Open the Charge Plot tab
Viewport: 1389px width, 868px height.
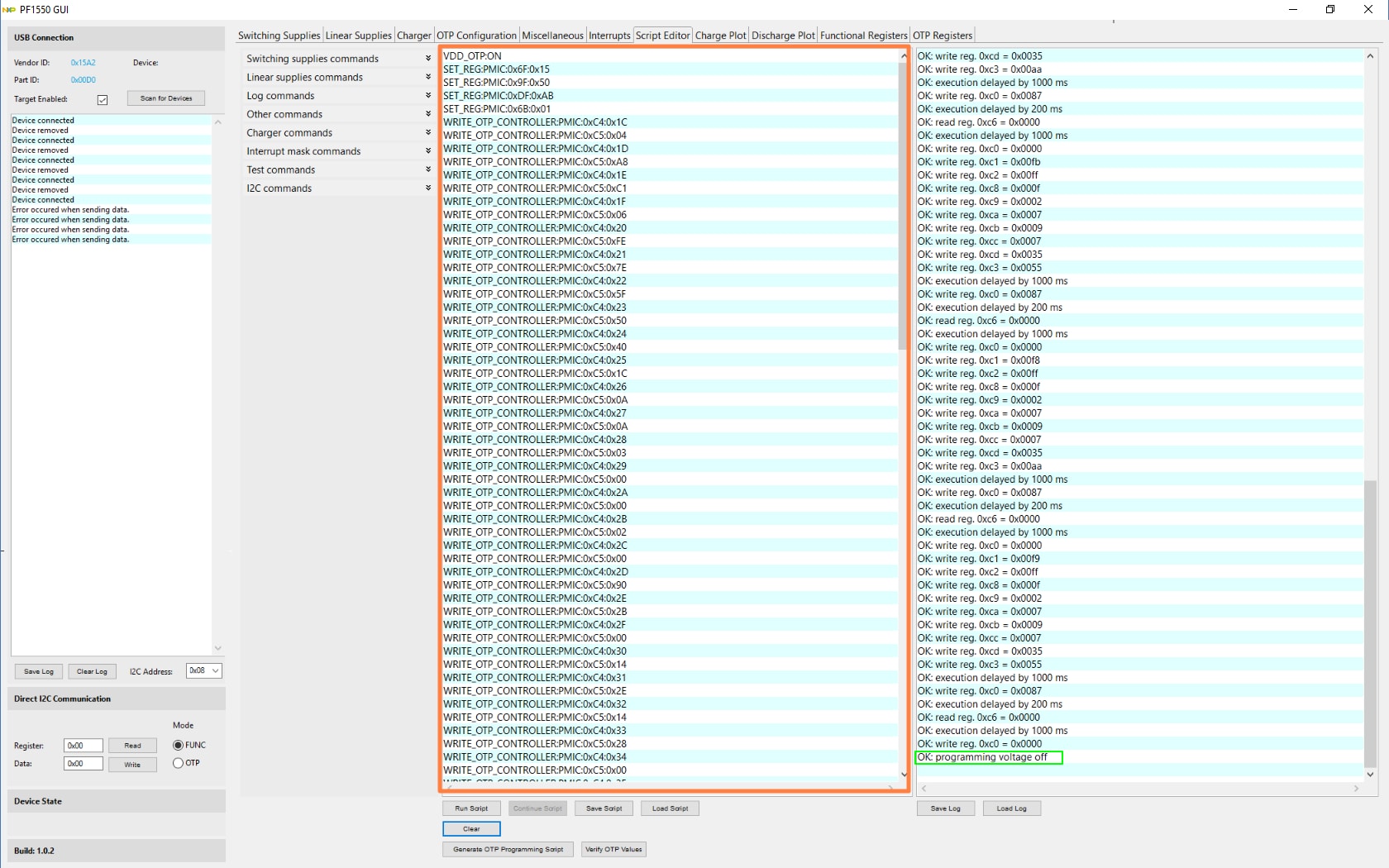(x=720, y=36)
